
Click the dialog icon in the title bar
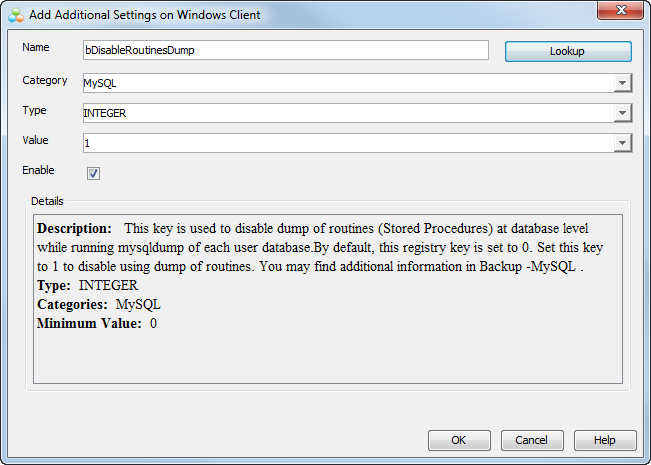(x=14, y=15)
